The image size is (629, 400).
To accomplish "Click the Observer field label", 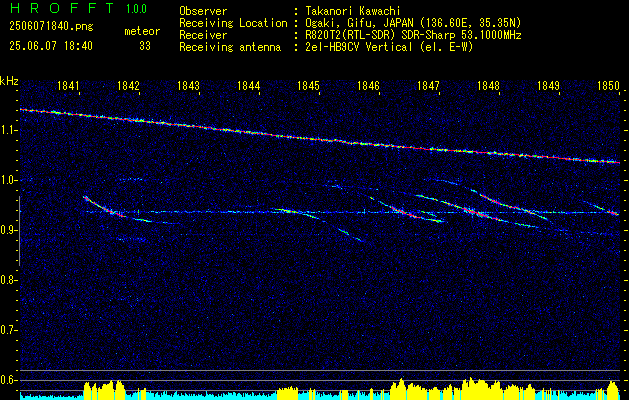I will (x=203, y=11).
